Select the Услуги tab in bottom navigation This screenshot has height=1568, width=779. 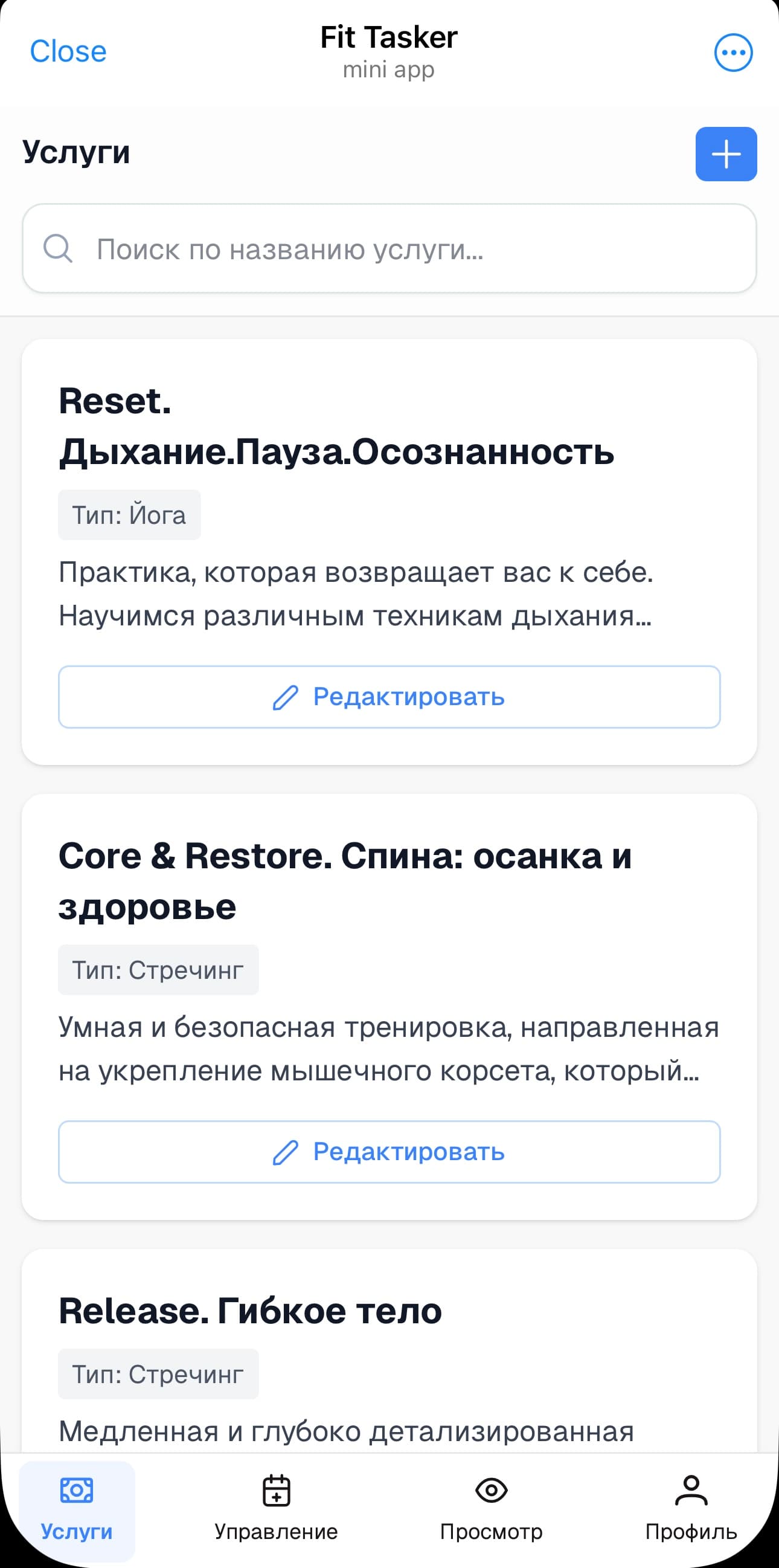pyautogui.click(x=75, y=1509)
